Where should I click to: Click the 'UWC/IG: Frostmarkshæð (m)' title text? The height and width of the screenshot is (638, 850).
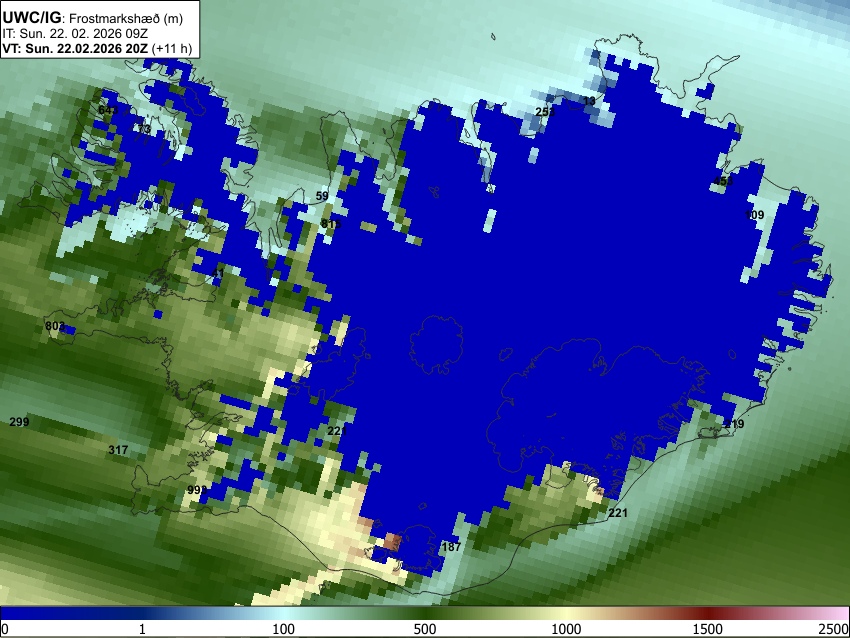click(x=93, y=18)
